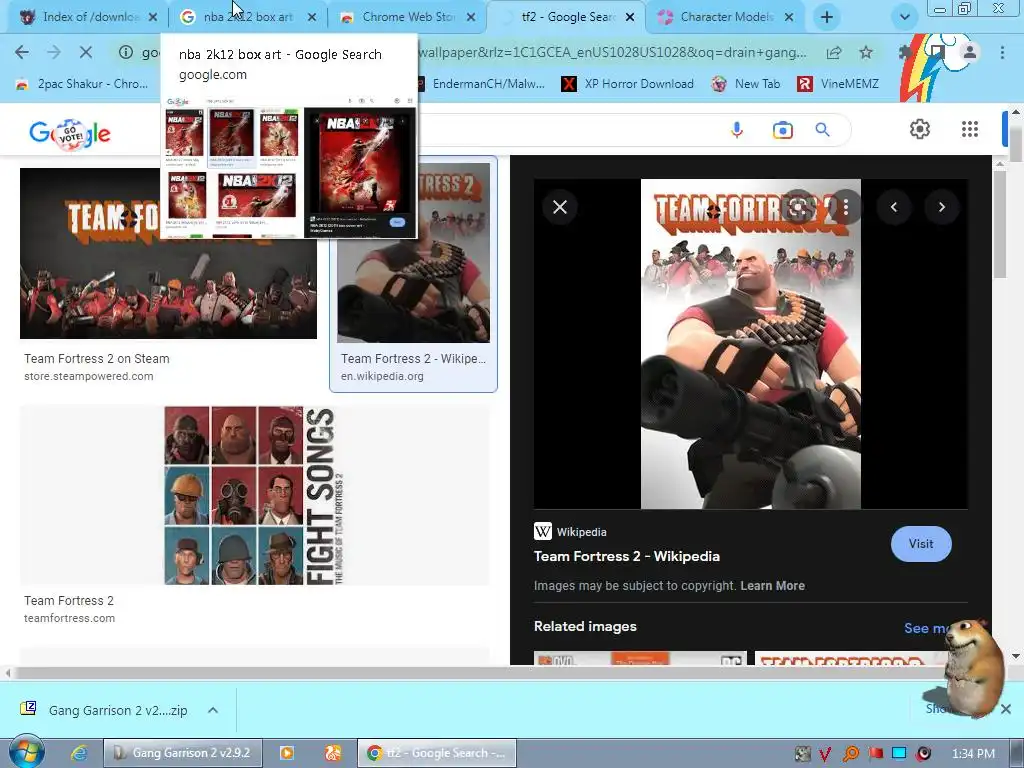The width and height of the screenshot is (1024, 768).
Task: Launch Internet Explorer from the taskbar
Action: click(x=79, y=753)
